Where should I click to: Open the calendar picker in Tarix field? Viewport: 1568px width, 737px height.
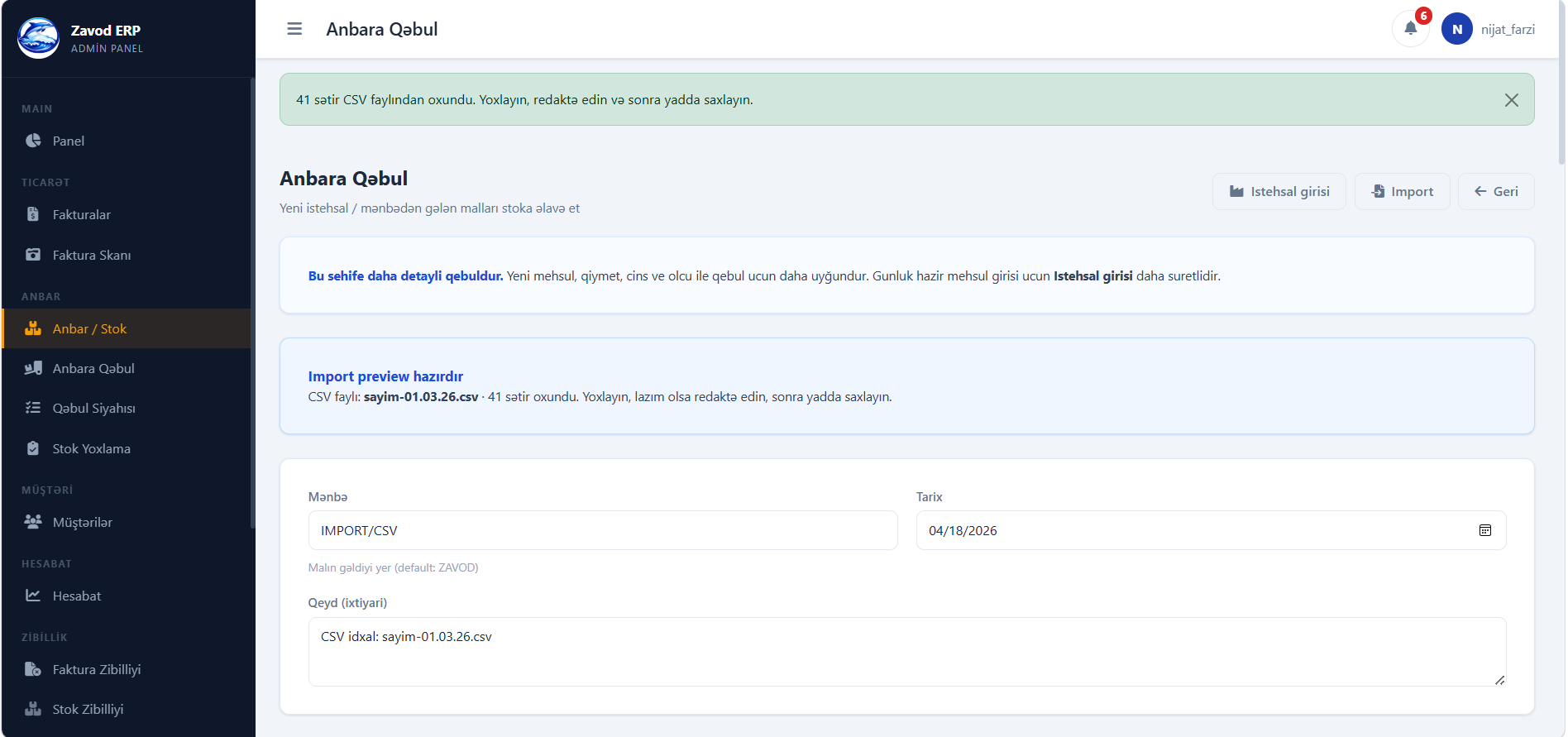tap(1484, 530)
